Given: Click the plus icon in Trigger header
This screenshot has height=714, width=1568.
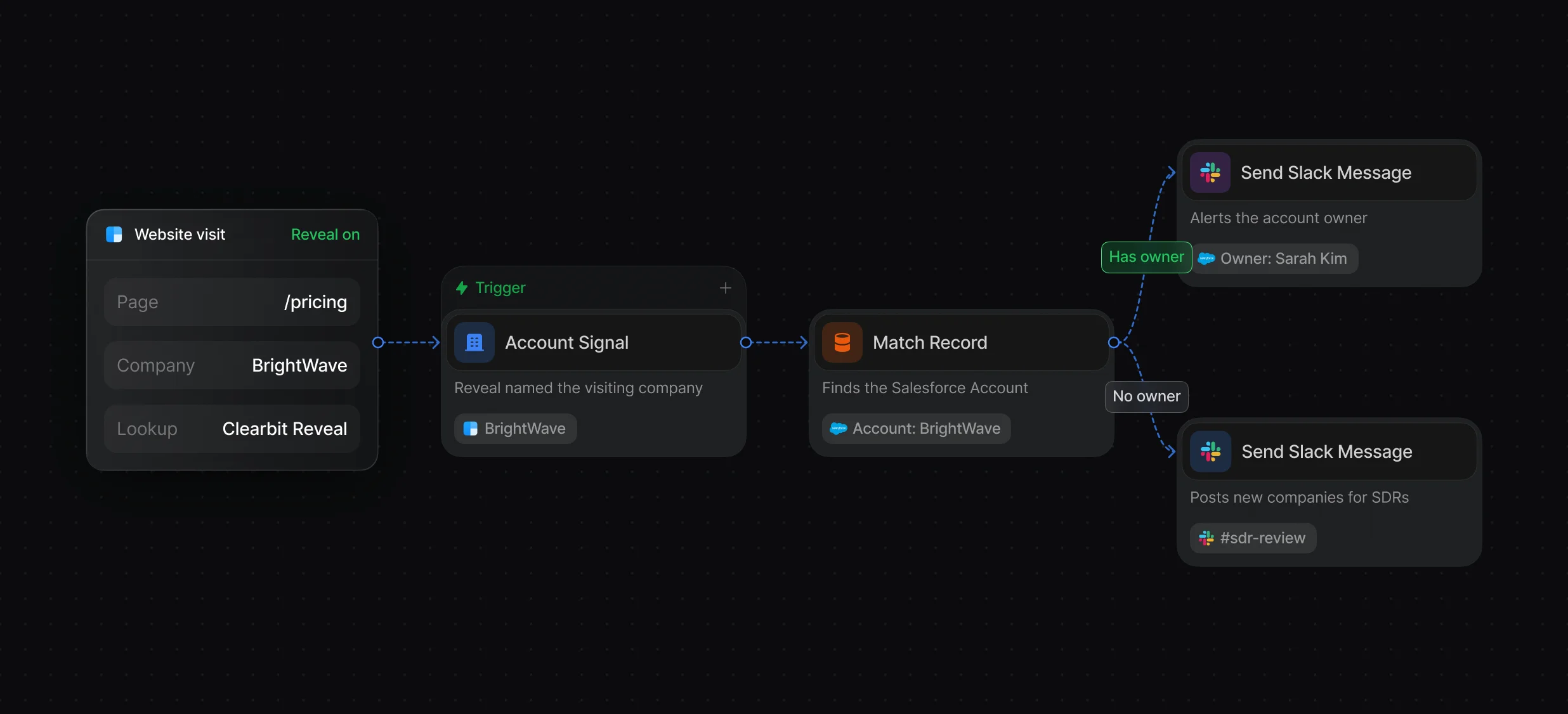Looking at the screenshot, I should click(726, 288).
